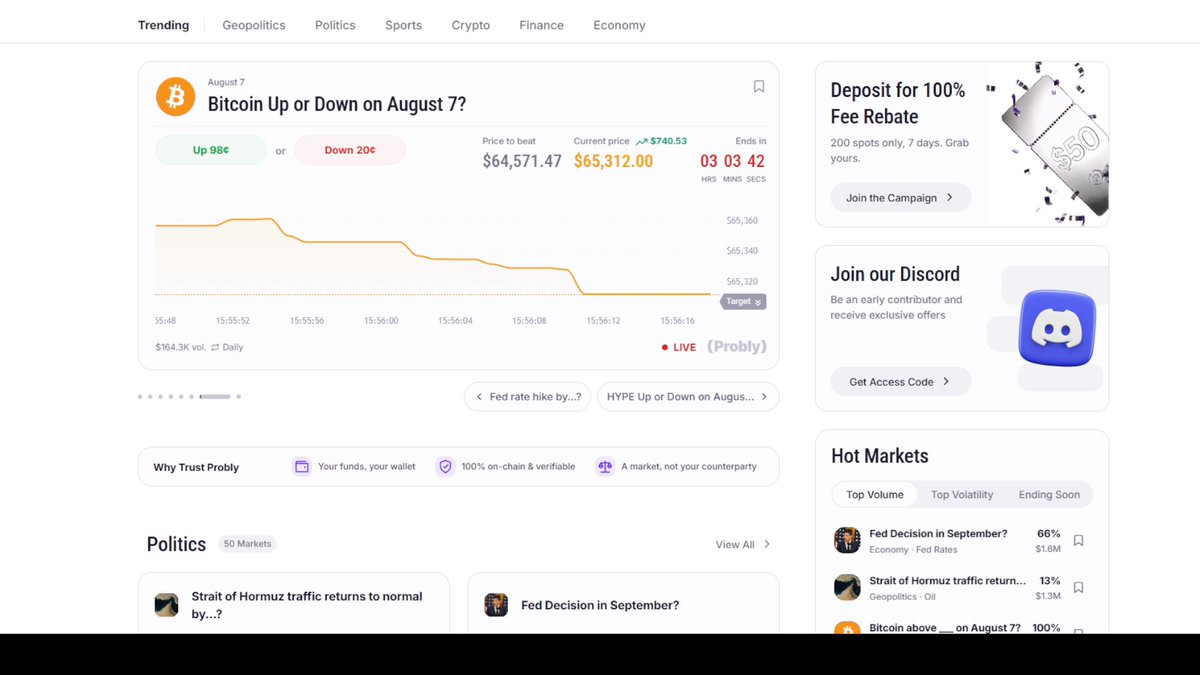This screenshot has height=675, width=1200.
Task: Click Strait of Hormuz politics card thumbnail
Action: tap(166, 605)
